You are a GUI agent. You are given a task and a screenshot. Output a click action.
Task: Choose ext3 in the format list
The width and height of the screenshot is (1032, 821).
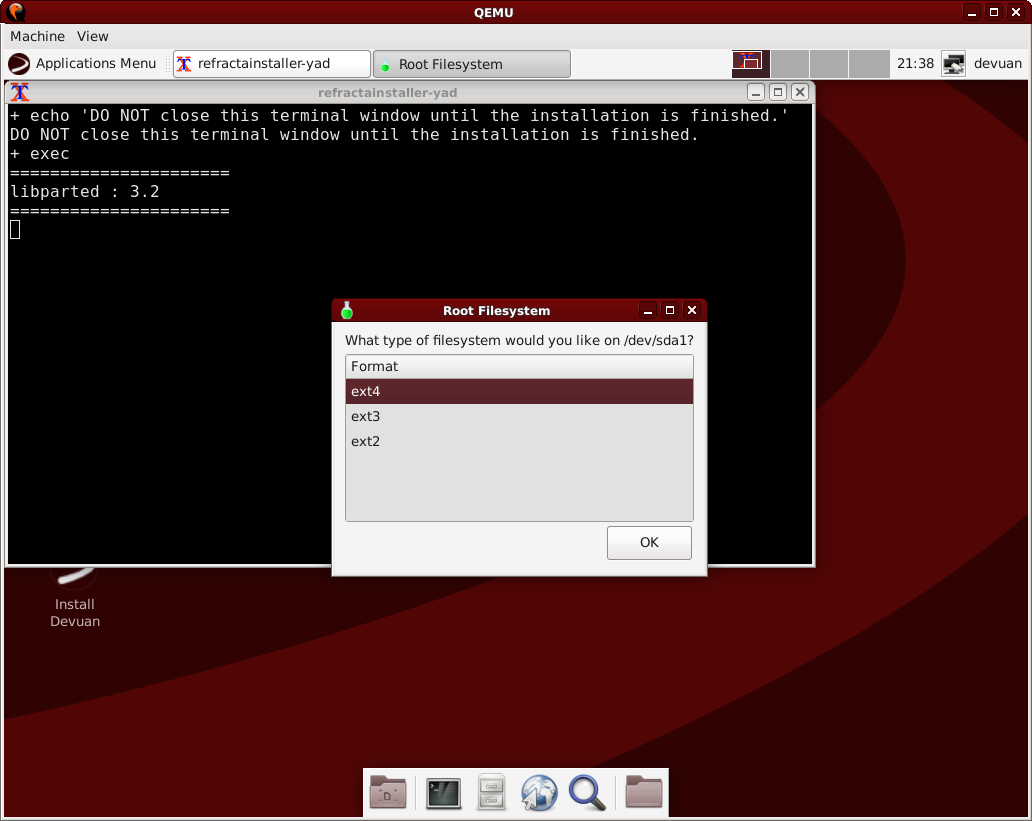(x=518, y=417)
